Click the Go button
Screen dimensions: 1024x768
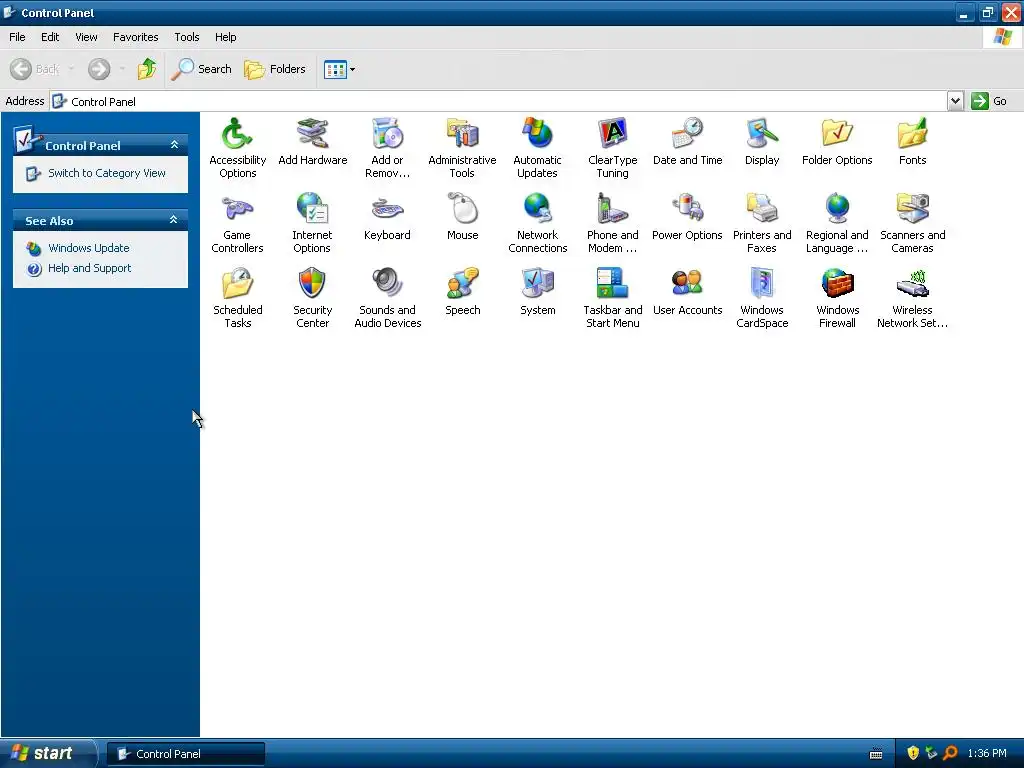point(989,101)
